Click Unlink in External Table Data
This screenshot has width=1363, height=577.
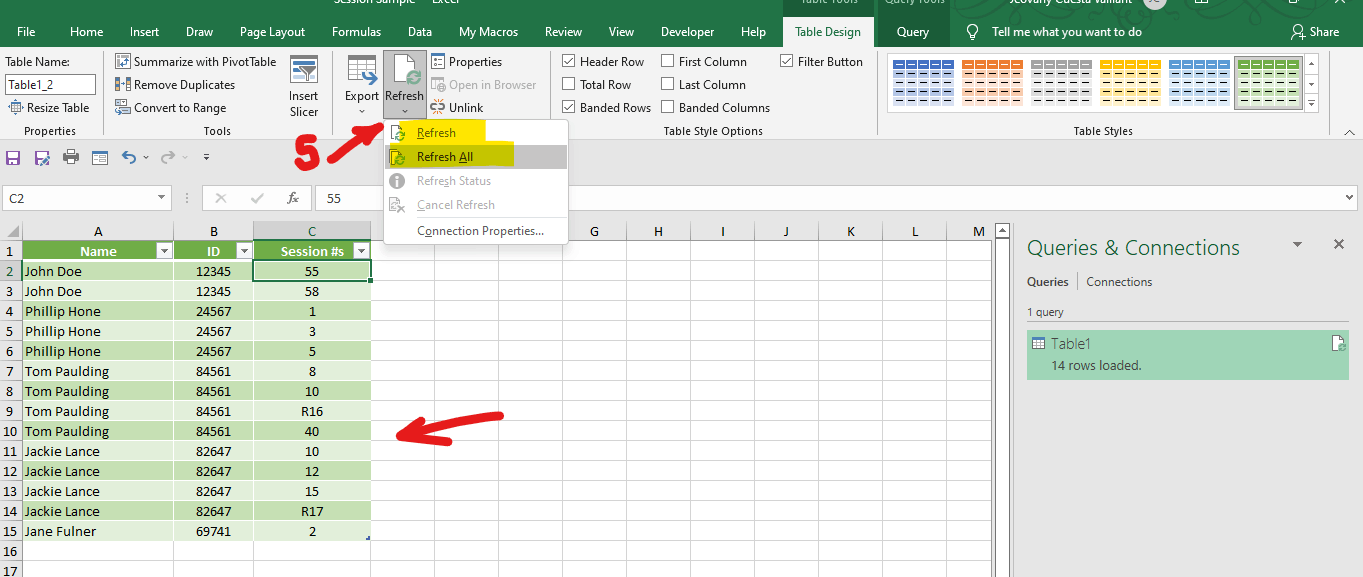457,108
